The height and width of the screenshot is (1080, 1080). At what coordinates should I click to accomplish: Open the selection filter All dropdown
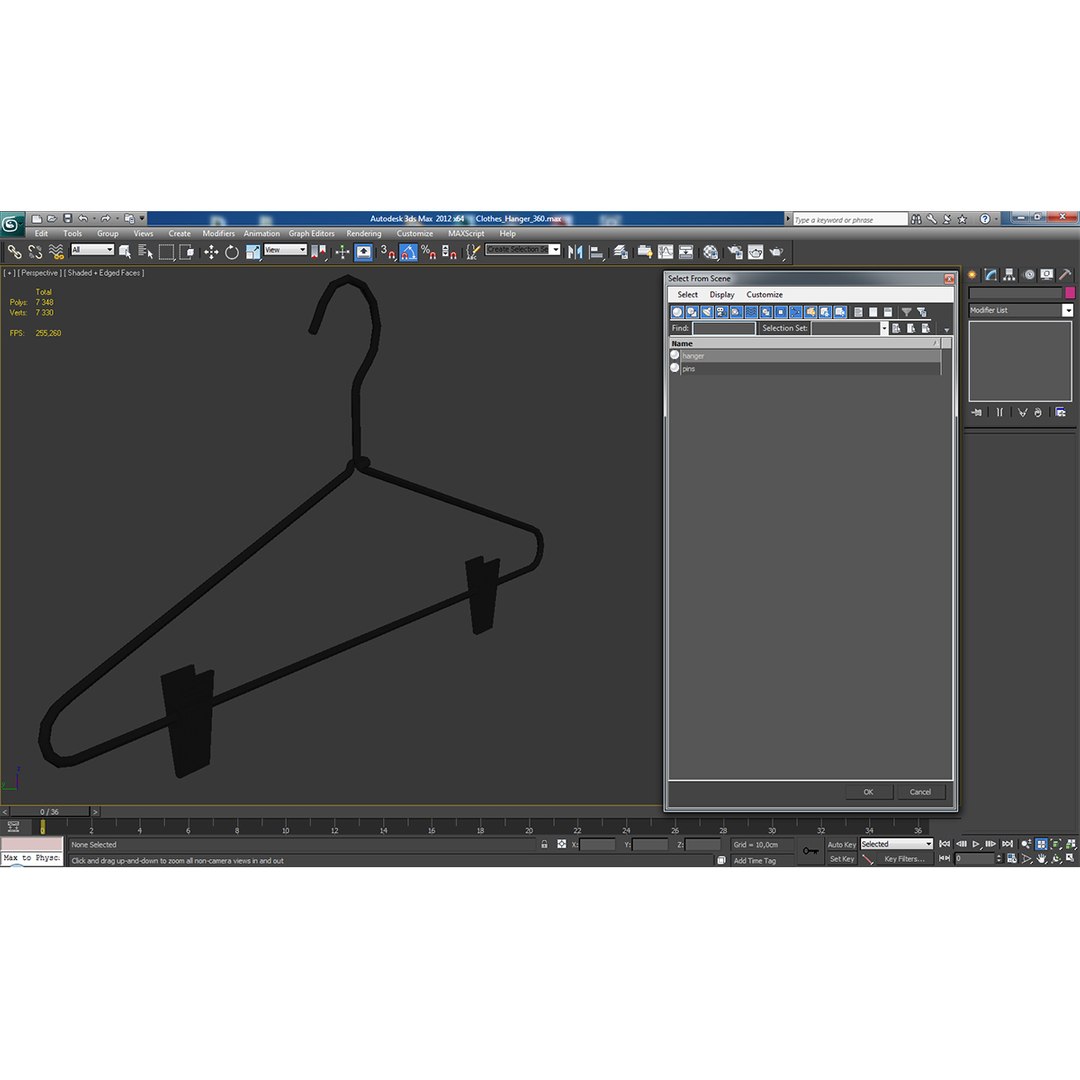point(92,250)
